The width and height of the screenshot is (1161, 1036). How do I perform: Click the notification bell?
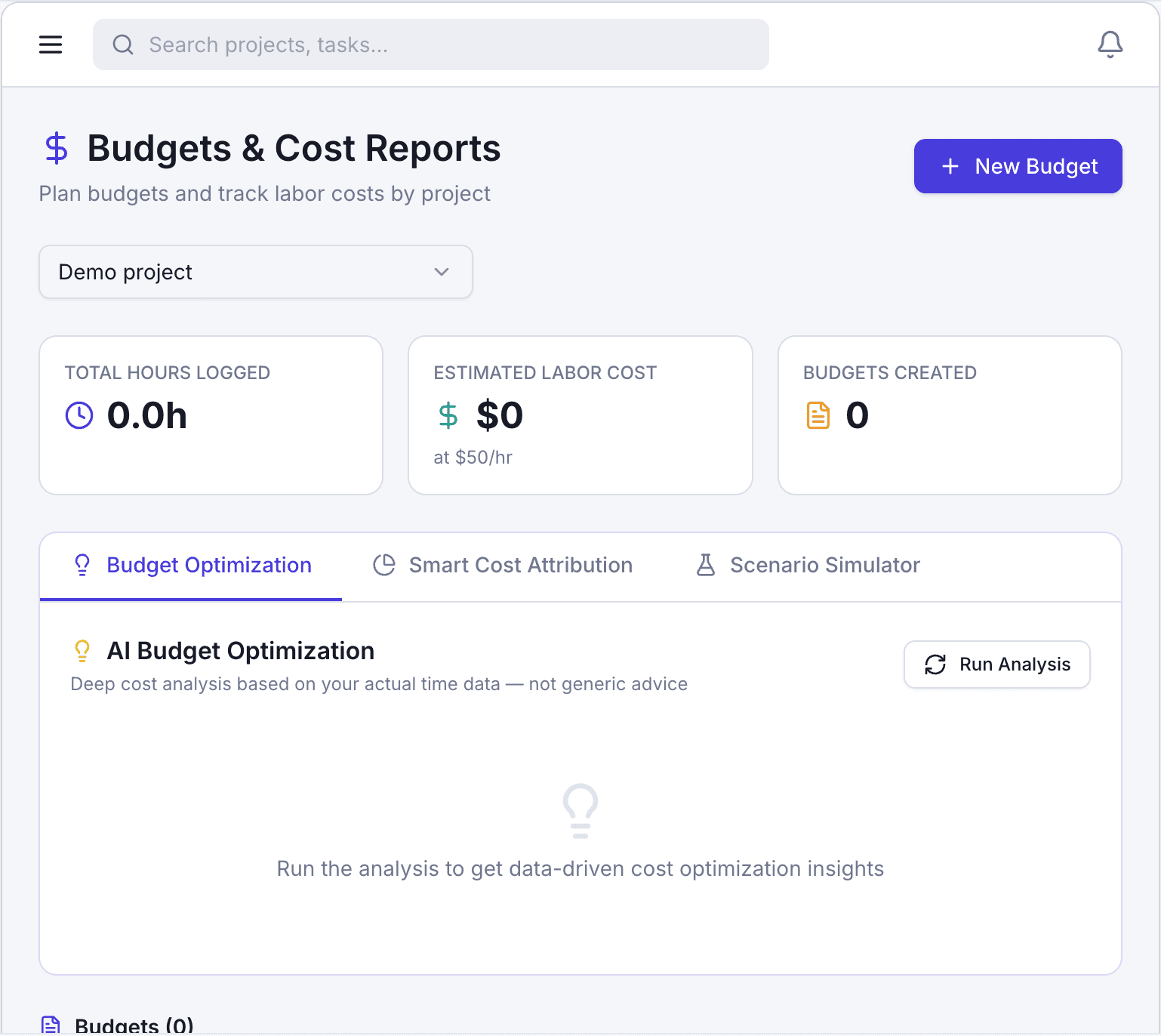pos(1110,45)
